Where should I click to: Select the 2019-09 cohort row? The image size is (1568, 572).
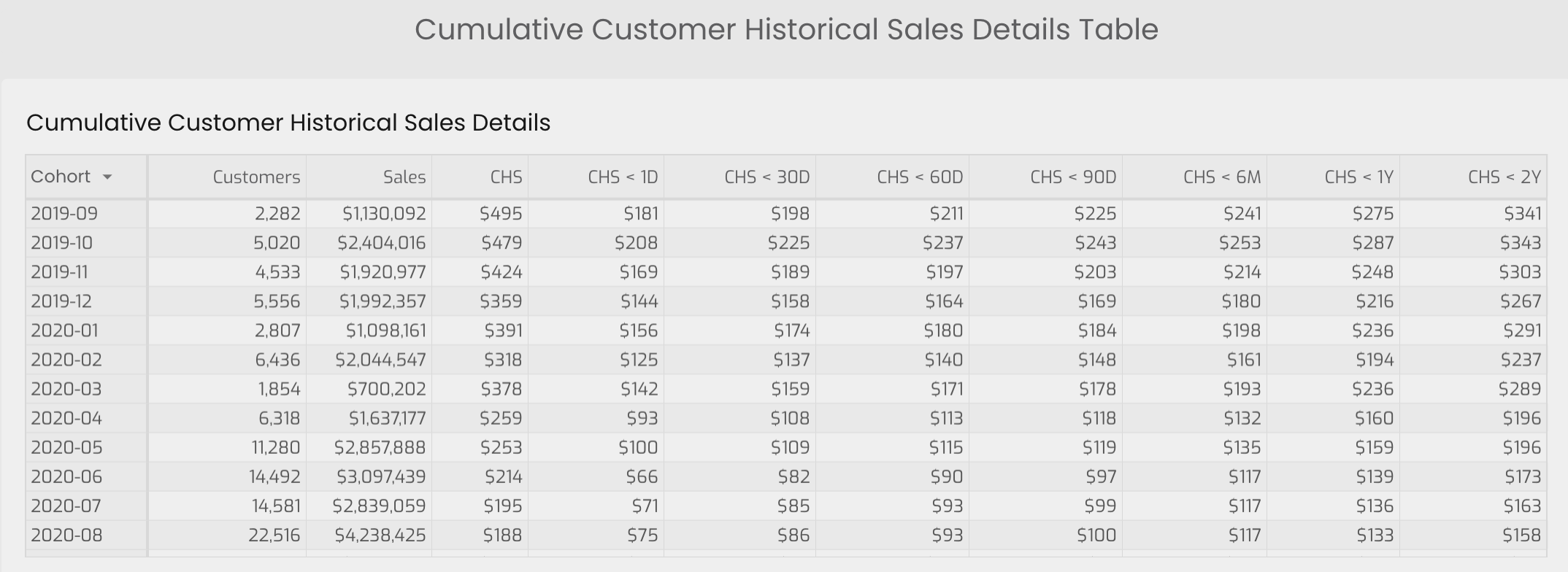[x=786, y=214]
